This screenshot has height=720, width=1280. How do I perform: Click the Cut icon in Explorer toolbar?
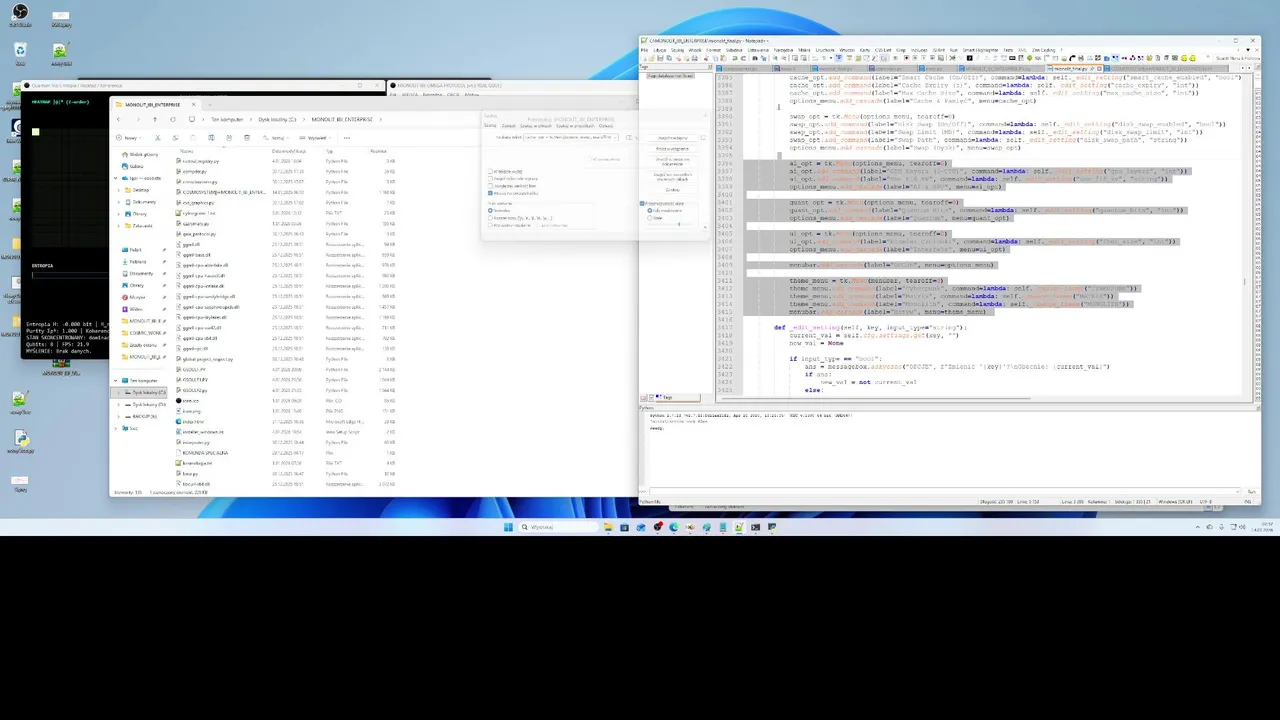157,138
